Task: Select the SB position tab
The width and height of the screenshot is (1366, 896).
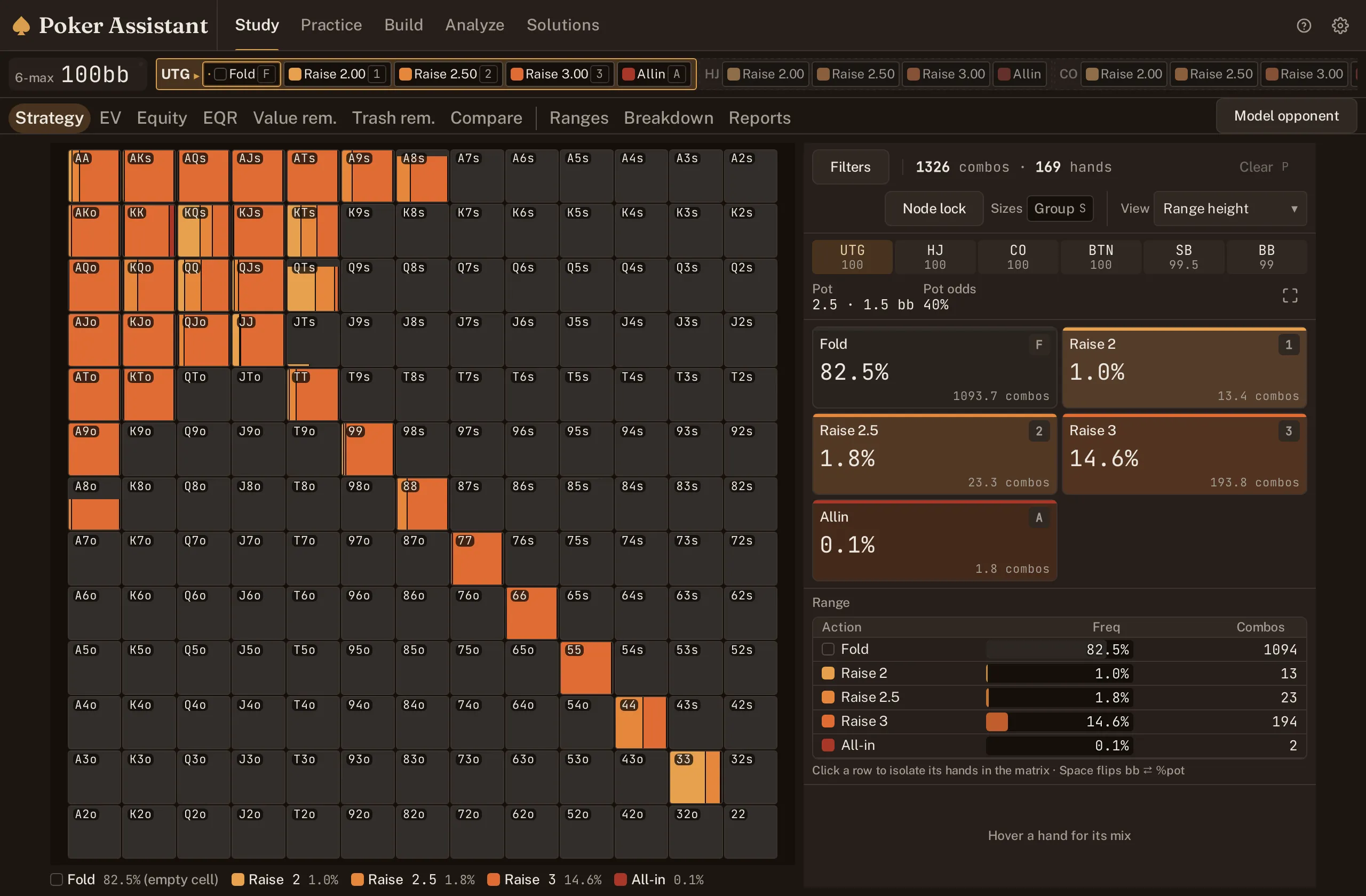Action: [x=1184, y=257]
